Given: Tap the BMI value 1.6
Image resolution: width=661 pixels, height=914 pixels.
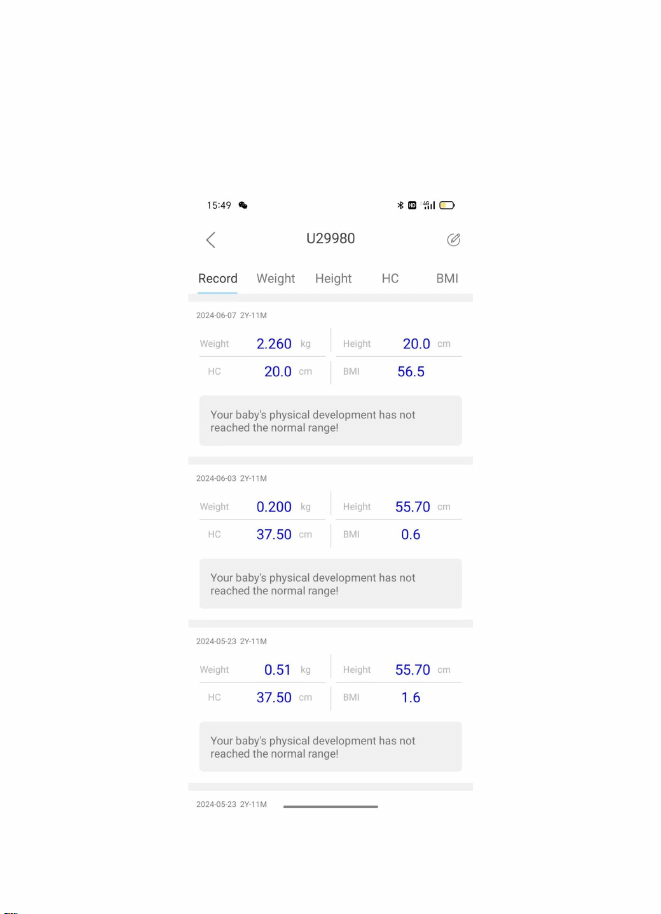Looking at the screenshot, I should [411, 698].
